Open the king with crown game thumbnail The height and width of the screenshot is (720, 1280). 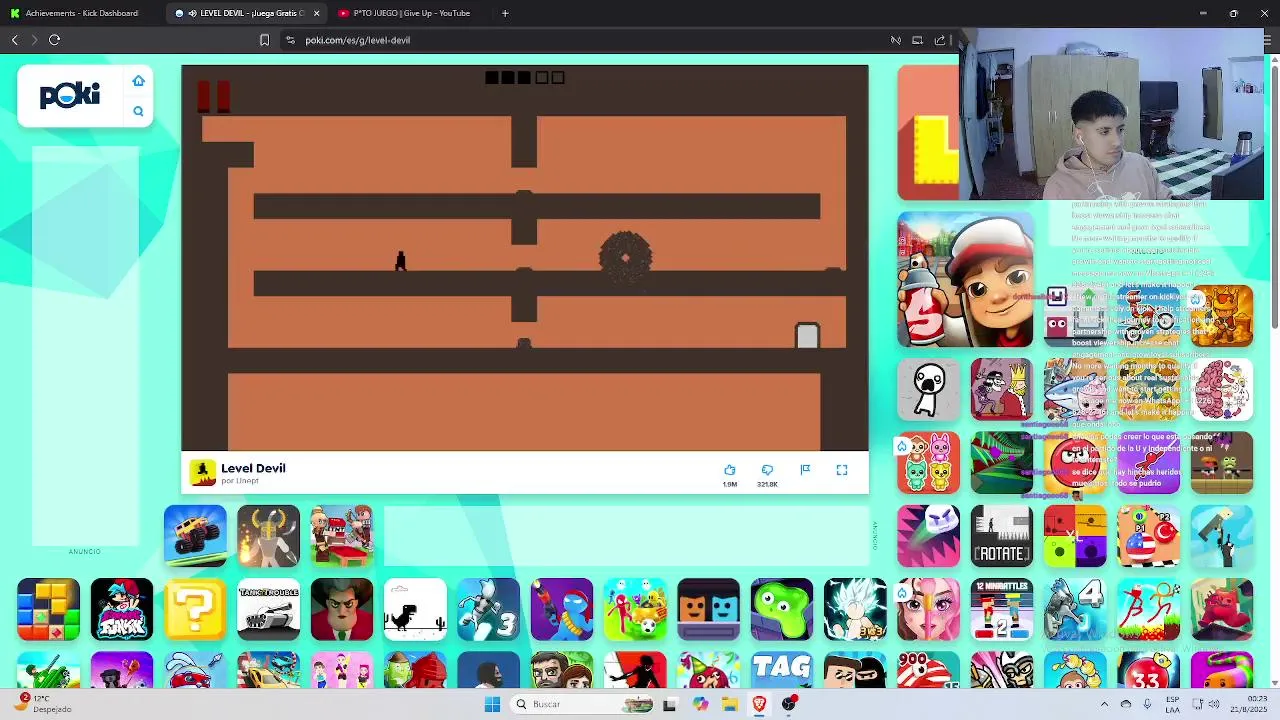tap(1001, 389)
